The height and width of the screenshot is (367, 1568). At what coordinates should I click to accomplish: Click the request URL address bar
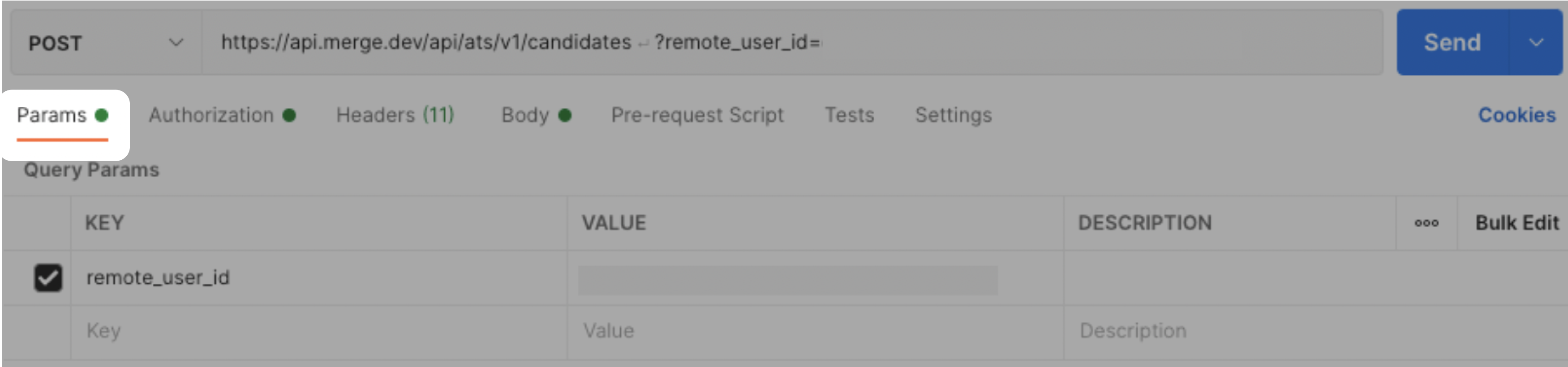point(730,43)
